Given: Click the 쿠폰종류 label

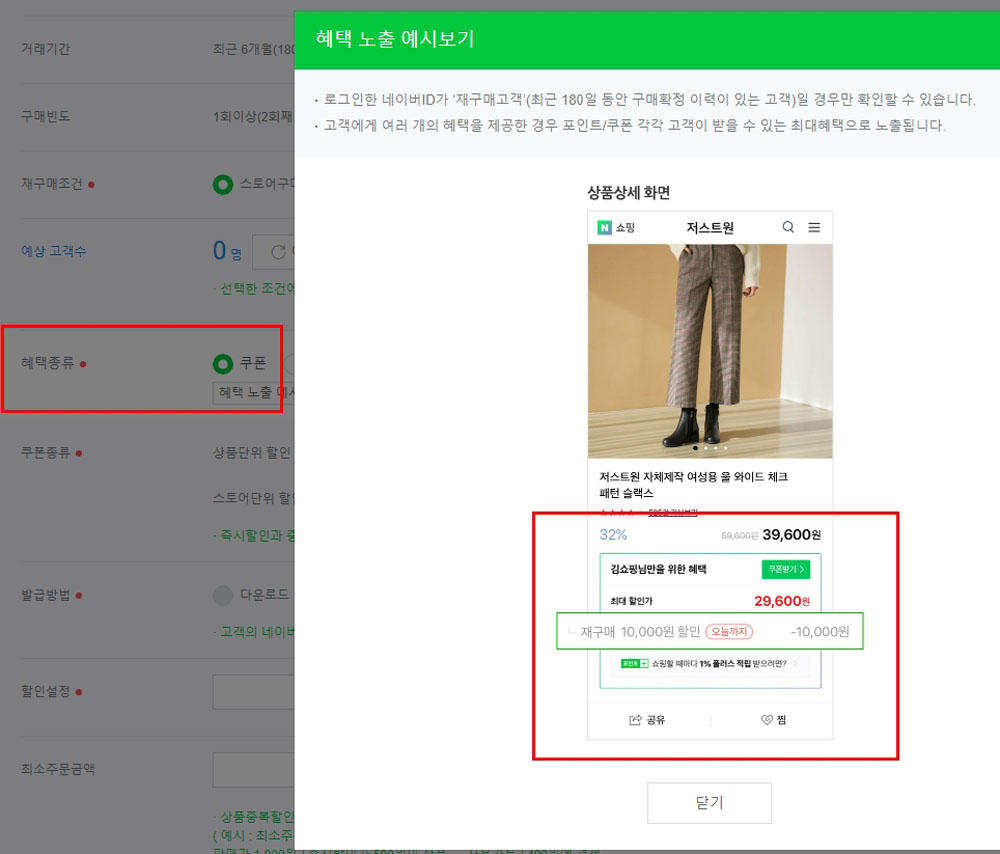Looking at the screenshot, I should 45,453.
